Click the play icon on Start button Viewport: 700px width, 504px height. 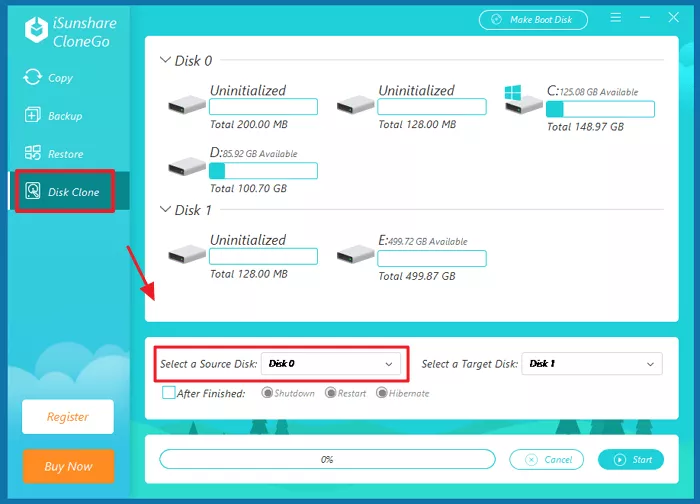620,459
